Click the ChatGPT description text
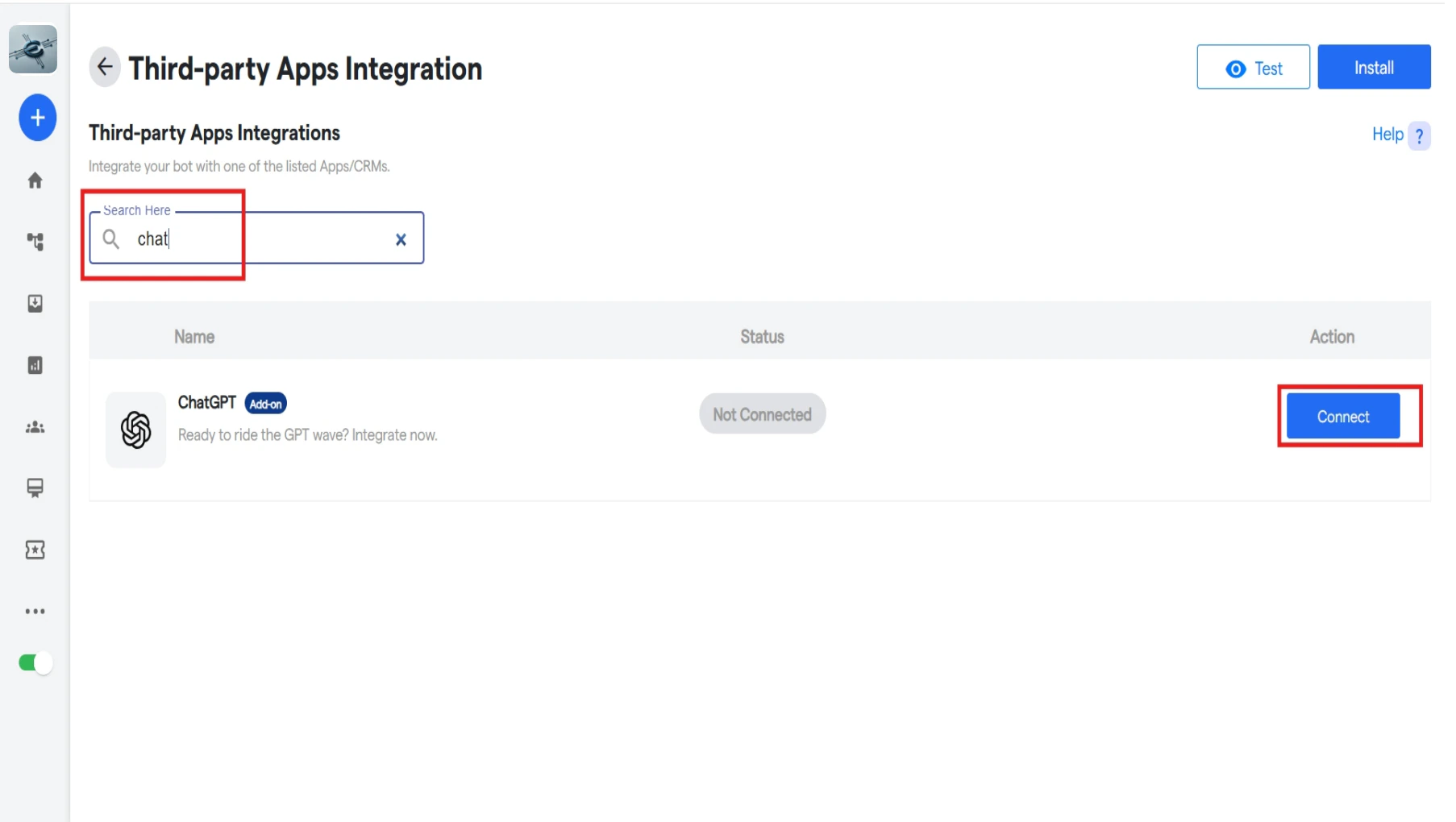This screenshot has height=822, width=1456. (x=308, y=435)
